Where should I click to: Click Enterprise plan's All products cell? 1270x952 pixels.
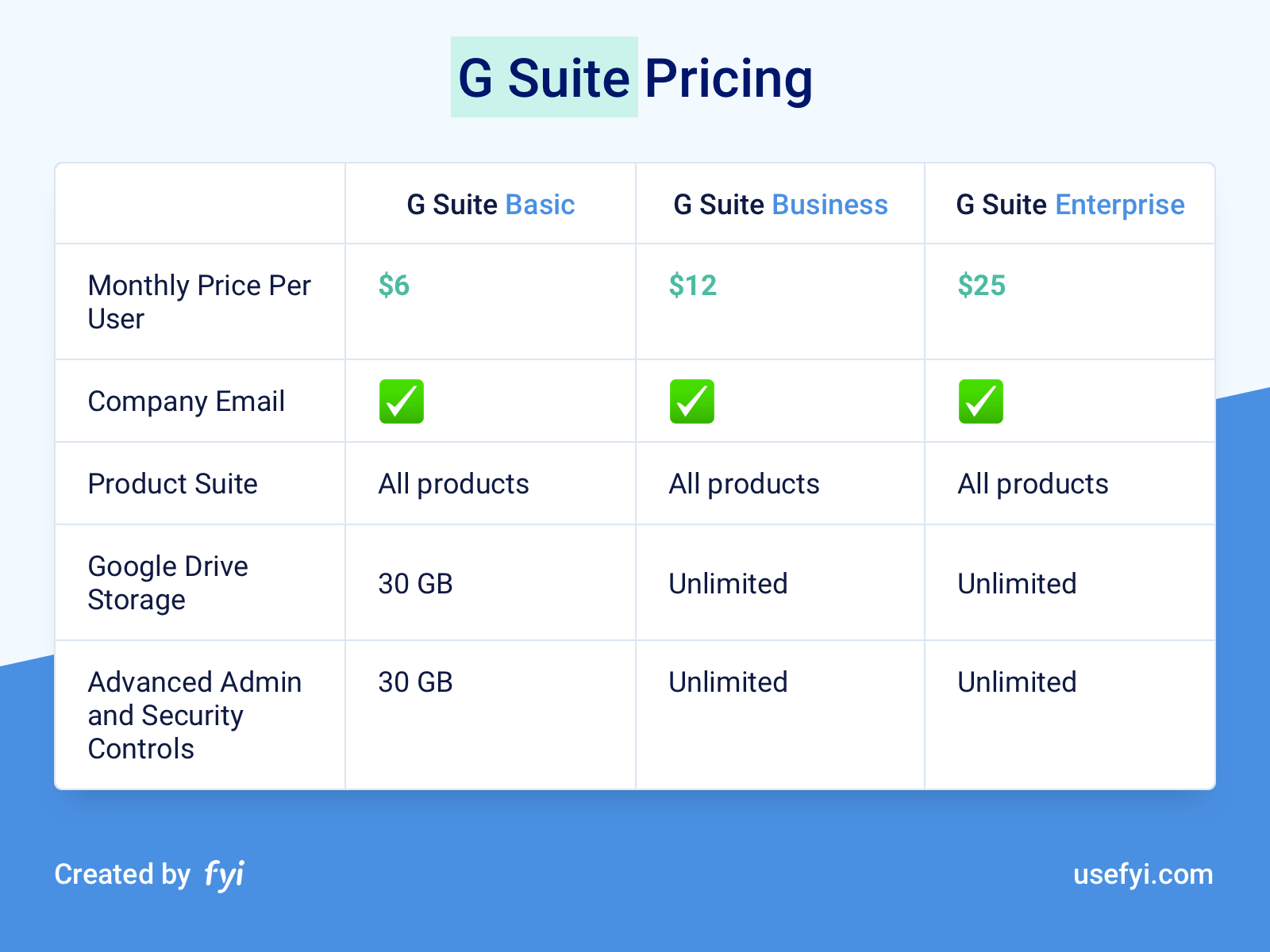click(1033, 484)
